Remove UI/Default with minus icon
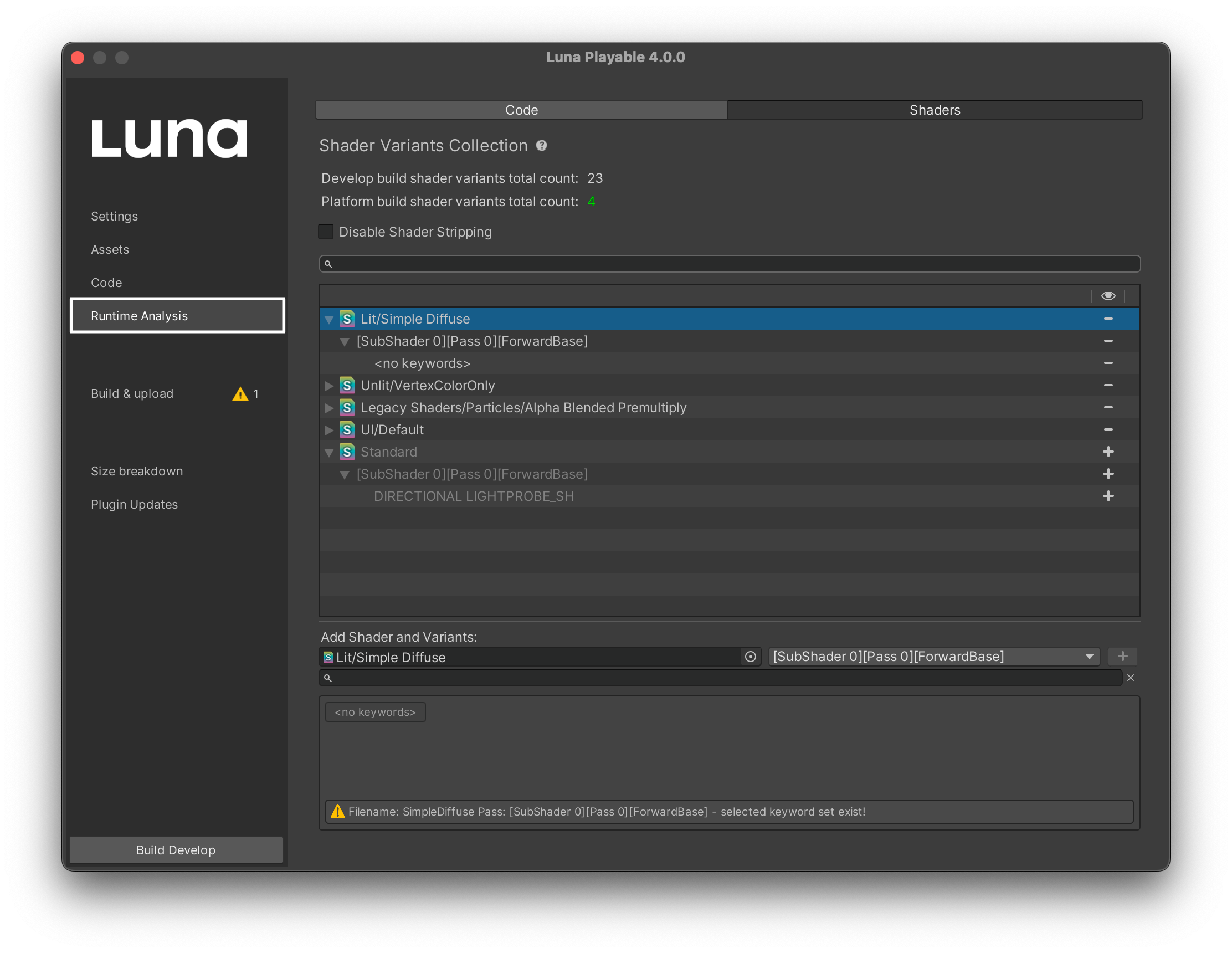 coord(1108,429)
